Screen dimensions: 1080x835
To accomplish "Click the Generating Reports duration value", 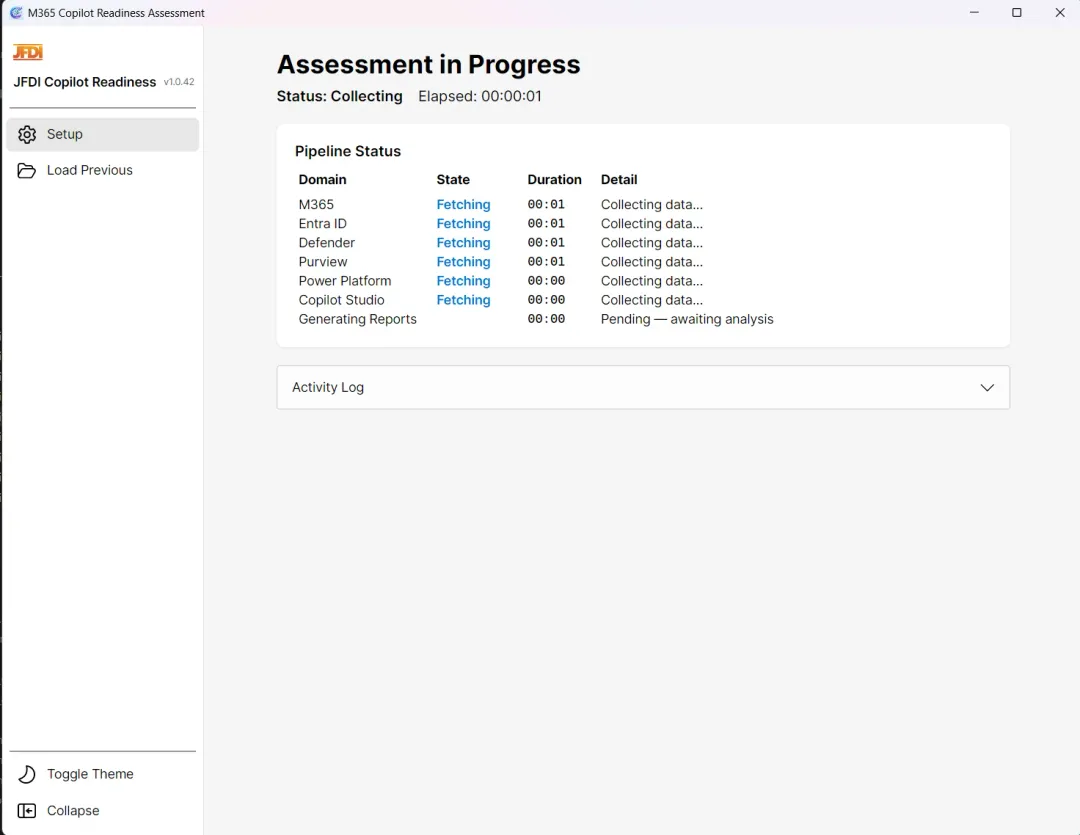I will click(x=546, y=319).
